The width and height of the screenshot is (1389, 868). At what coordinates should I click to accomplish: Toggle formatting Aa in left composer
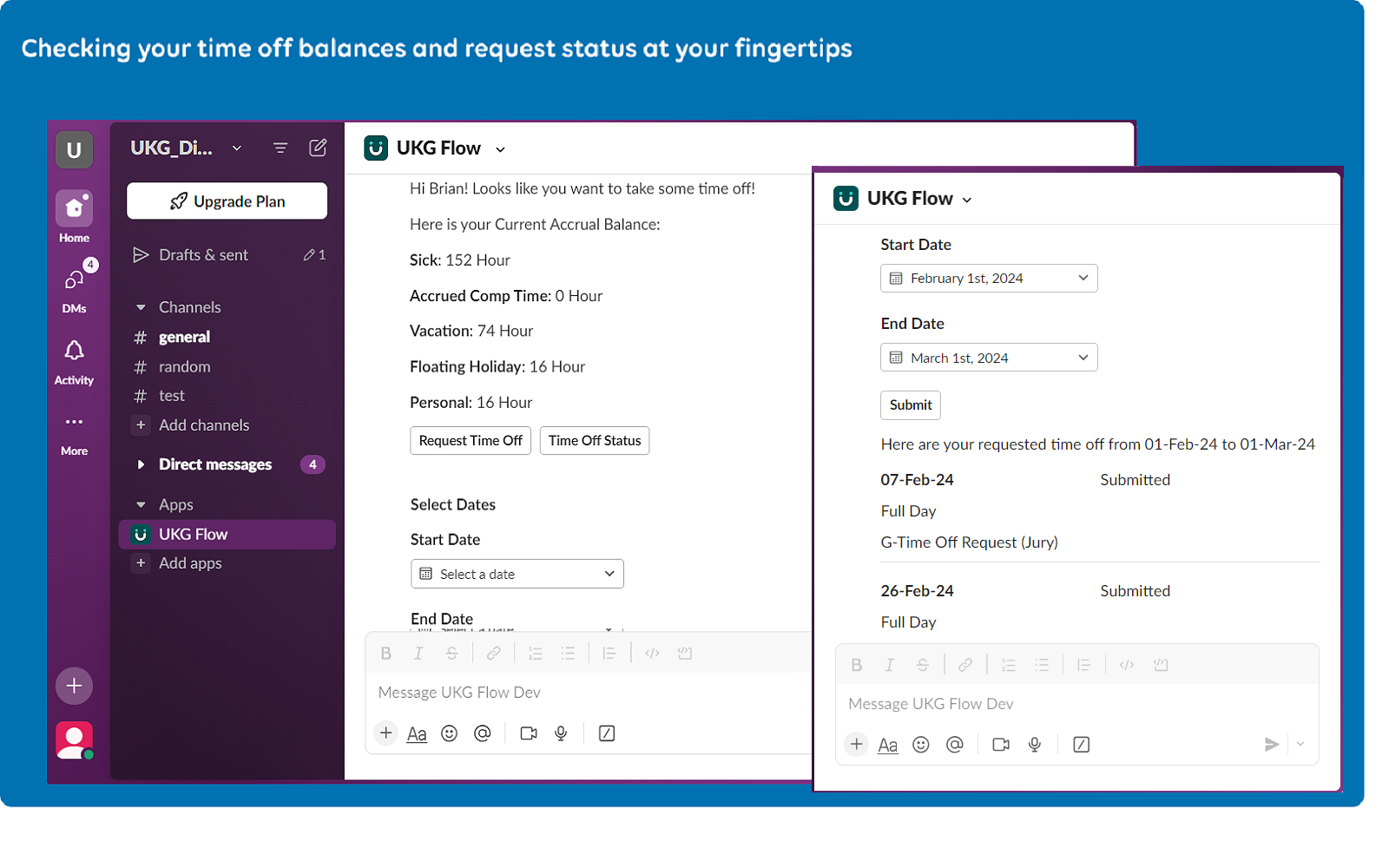coord(417,733)
